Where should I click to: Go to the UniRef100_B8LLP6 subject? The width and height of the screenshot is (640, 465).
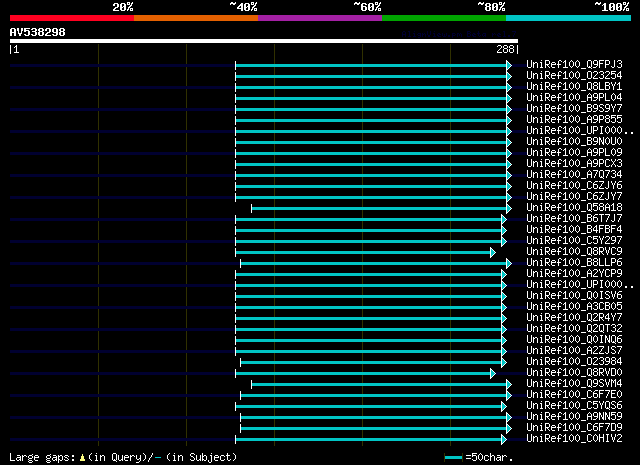click(574, 262)
